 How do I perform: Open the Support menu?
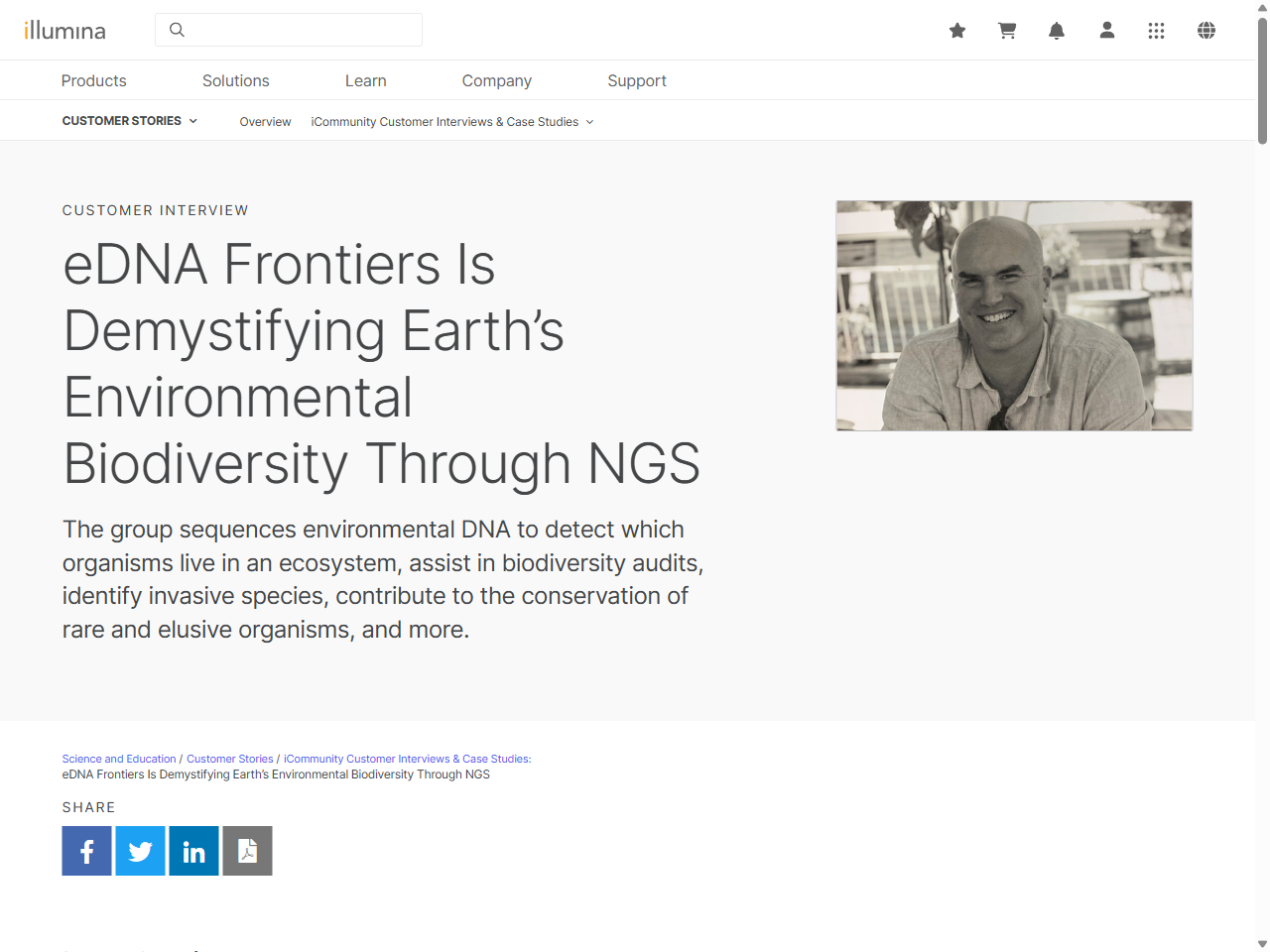click(637, 80)
